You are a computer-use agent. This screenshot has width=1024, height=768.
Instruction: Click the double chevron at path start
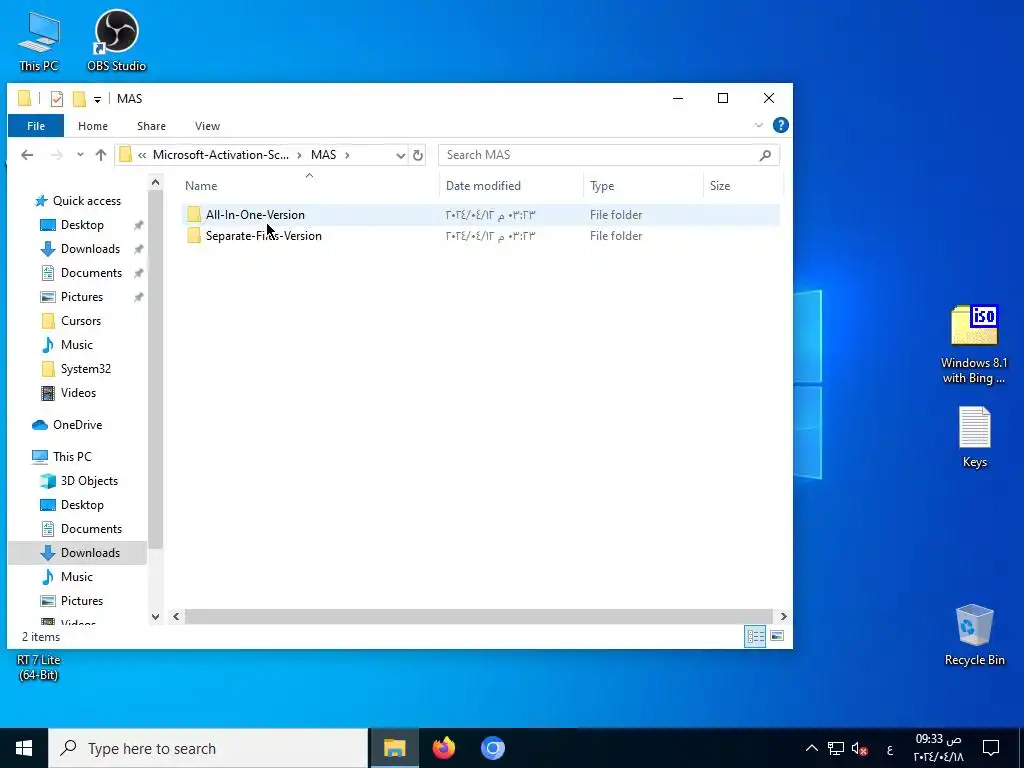[x=142, y=155]
